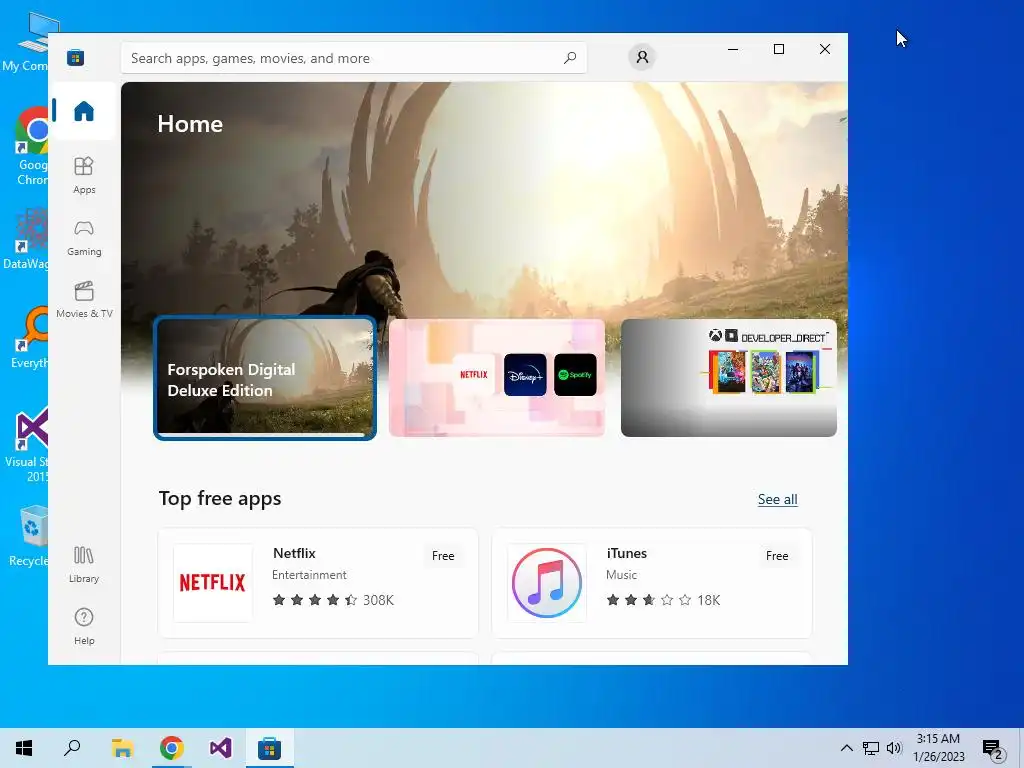Open the Home section in sidebar
The height and width of the screenshot is (768, 1024).
click(84, 110)
